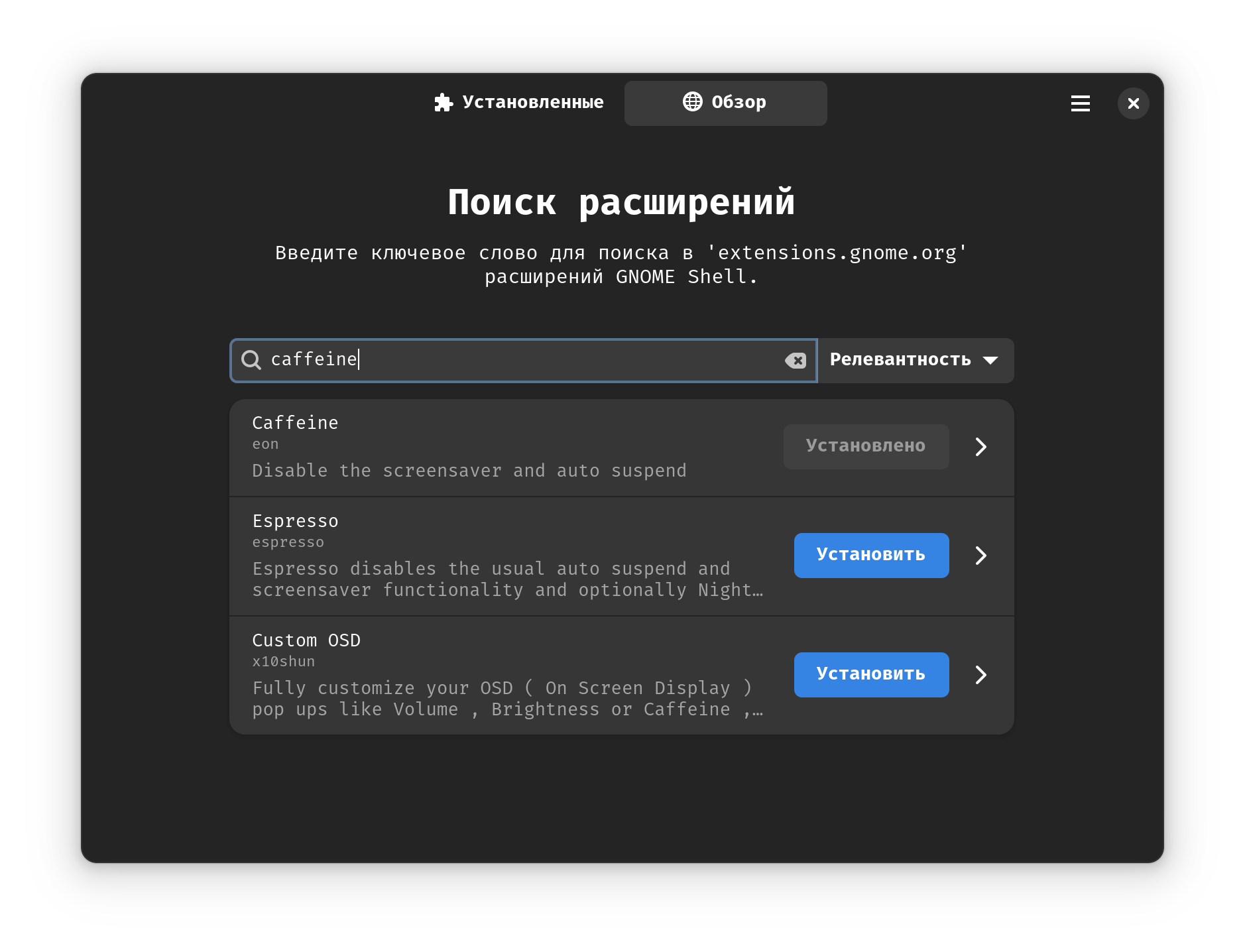Install the Espresso extension
The image size is (1245, 952).
pos(871,555)
